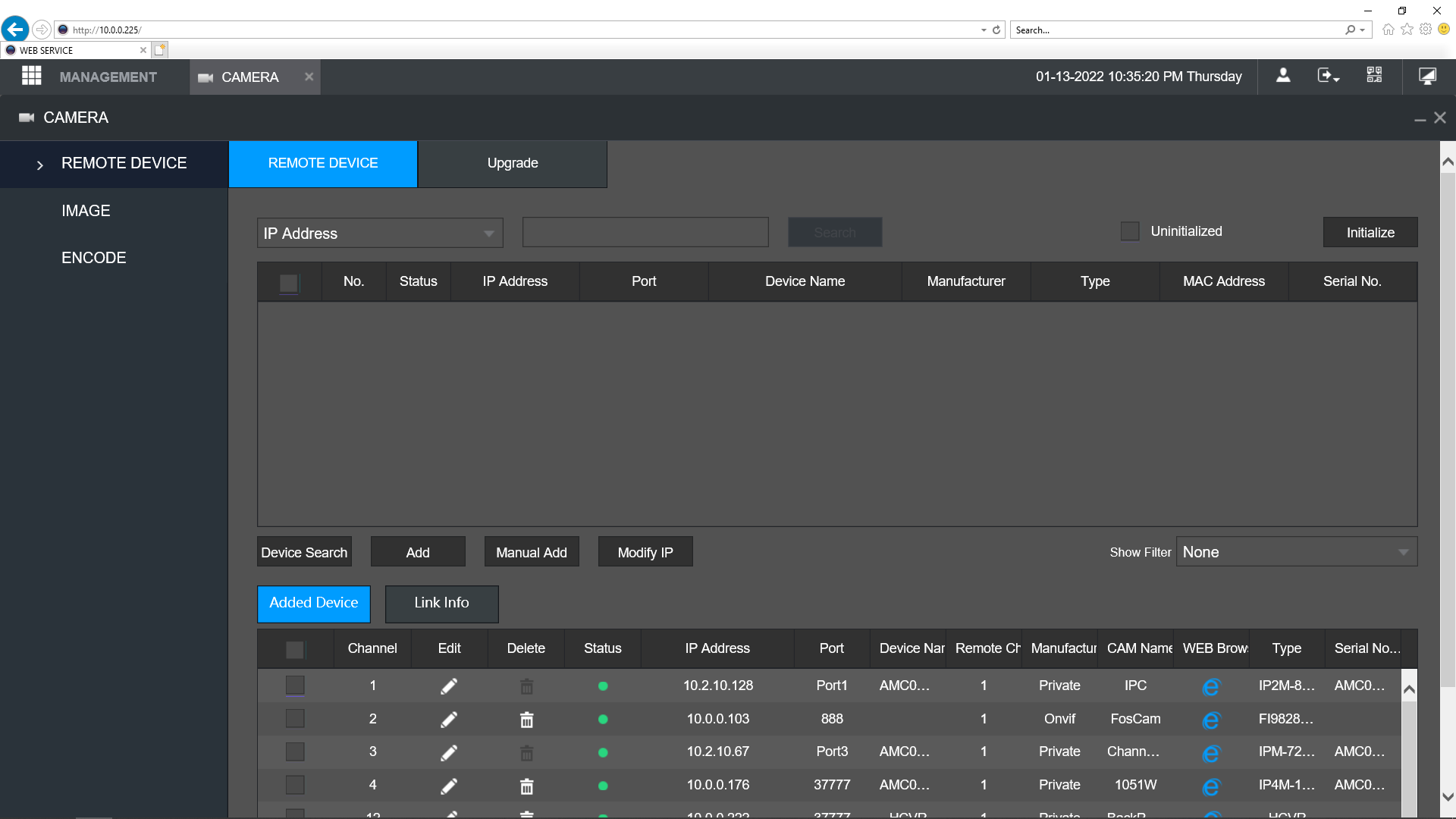This screenshot has height=819, width=1456.
Task: Open web browser for 10.0.0.103
Action: pyautogui.click(x=1211, y=720)
